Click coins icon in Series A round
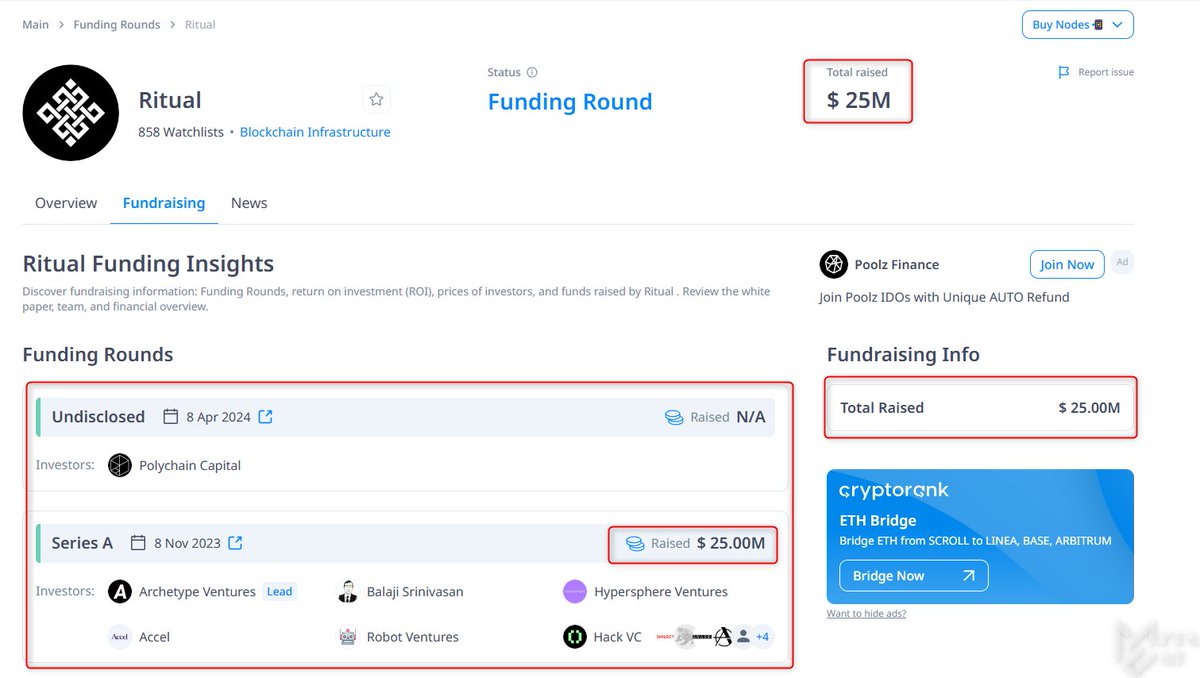The width and height of the screenshot is (1200, 678). point(635,543)
